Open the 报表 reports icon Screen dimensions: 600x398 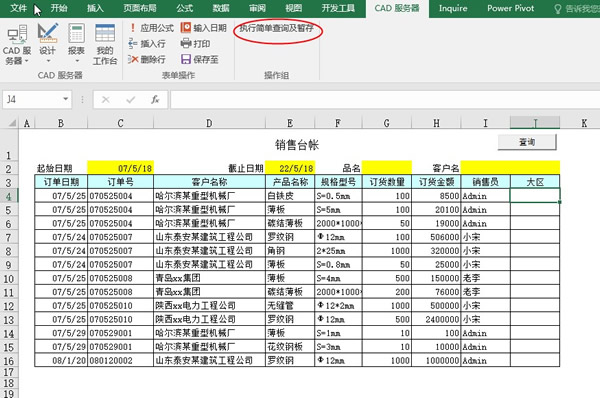pos(76,33)
